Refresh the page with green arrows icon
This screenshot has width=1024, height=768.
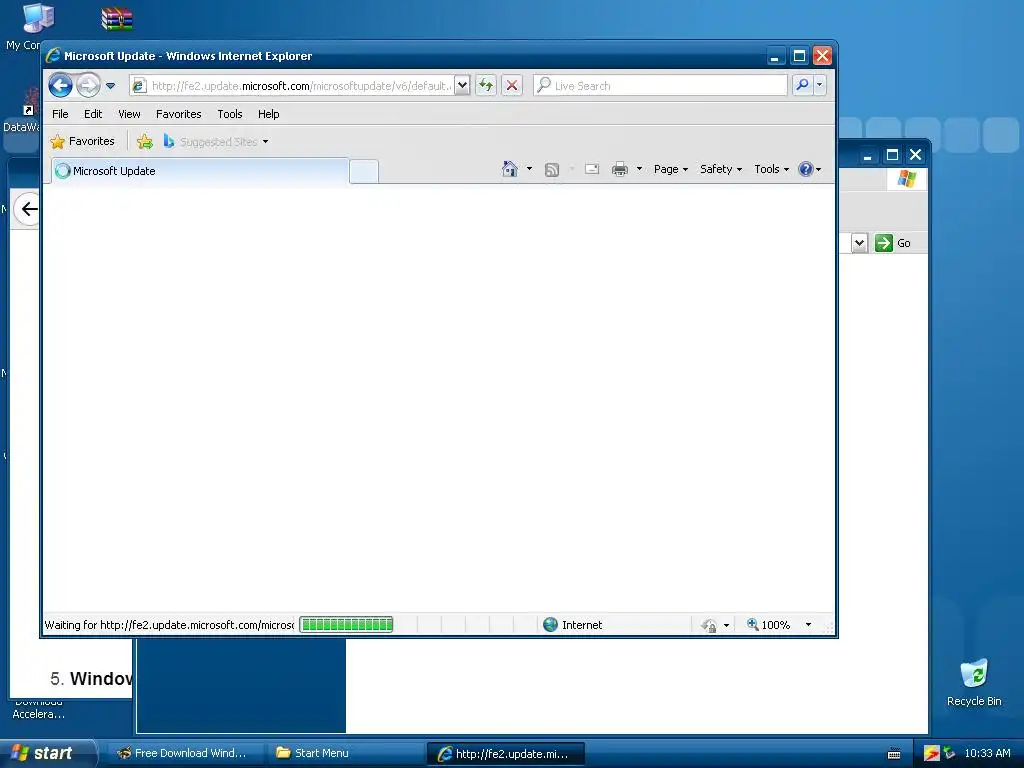(x=486, y=86)
